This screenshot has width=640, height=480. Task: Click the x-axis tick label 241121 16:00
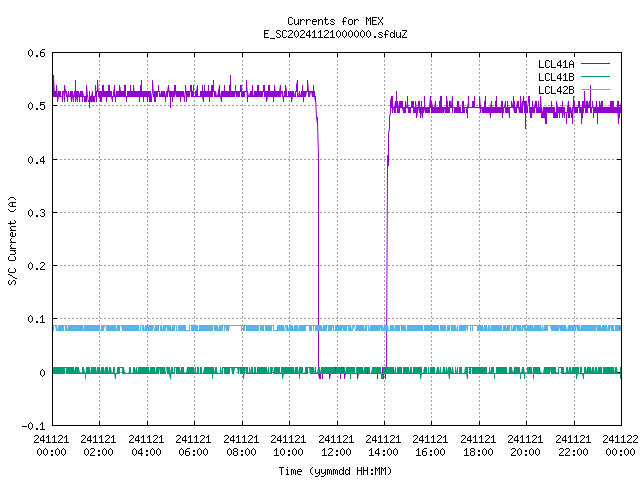(x=430, y=446)
